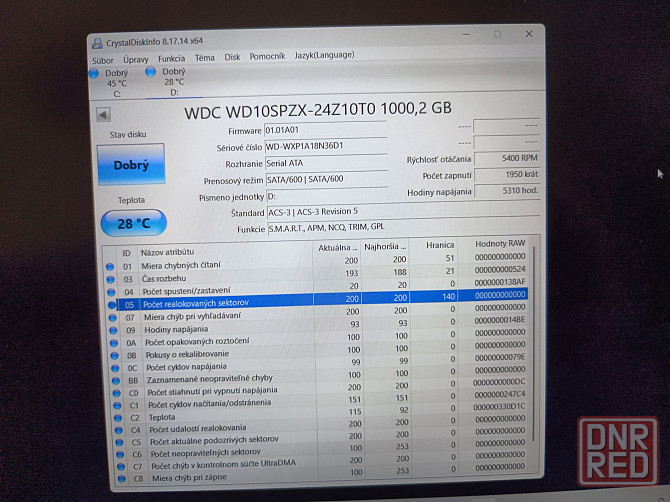Viewport: 670px width, 502px height.
Task: Select row Počet opakovaných roztočení
Action: (318, 337)
